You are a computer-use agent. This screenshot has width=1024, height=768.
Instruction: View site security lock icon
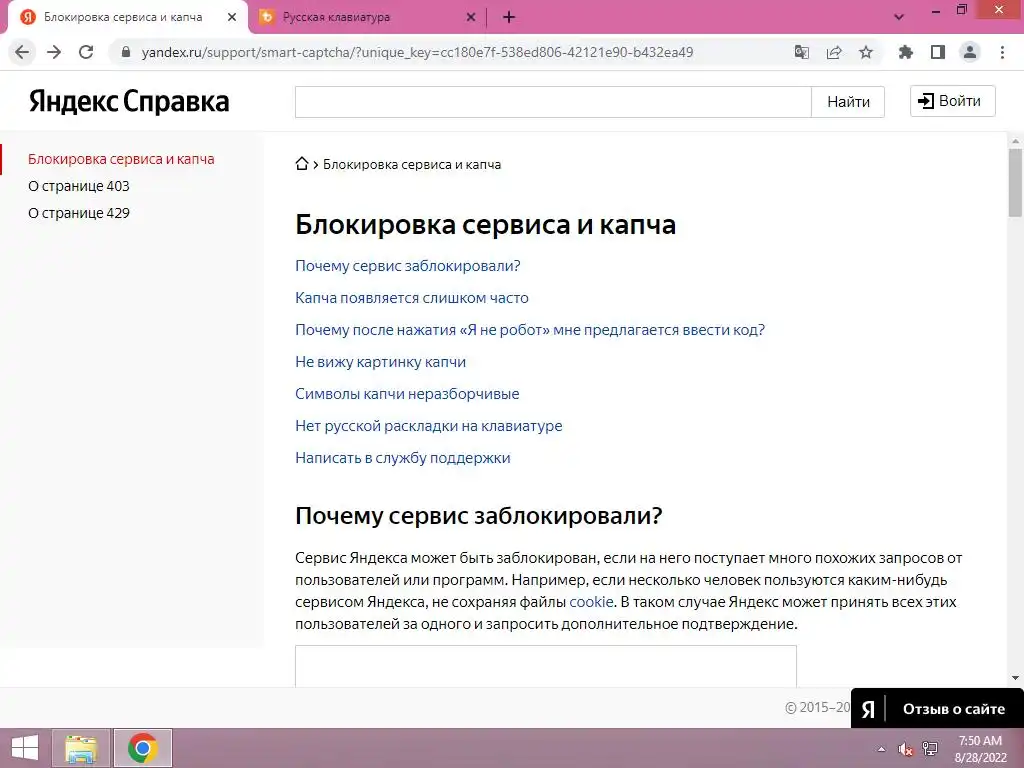click(126, 52)
